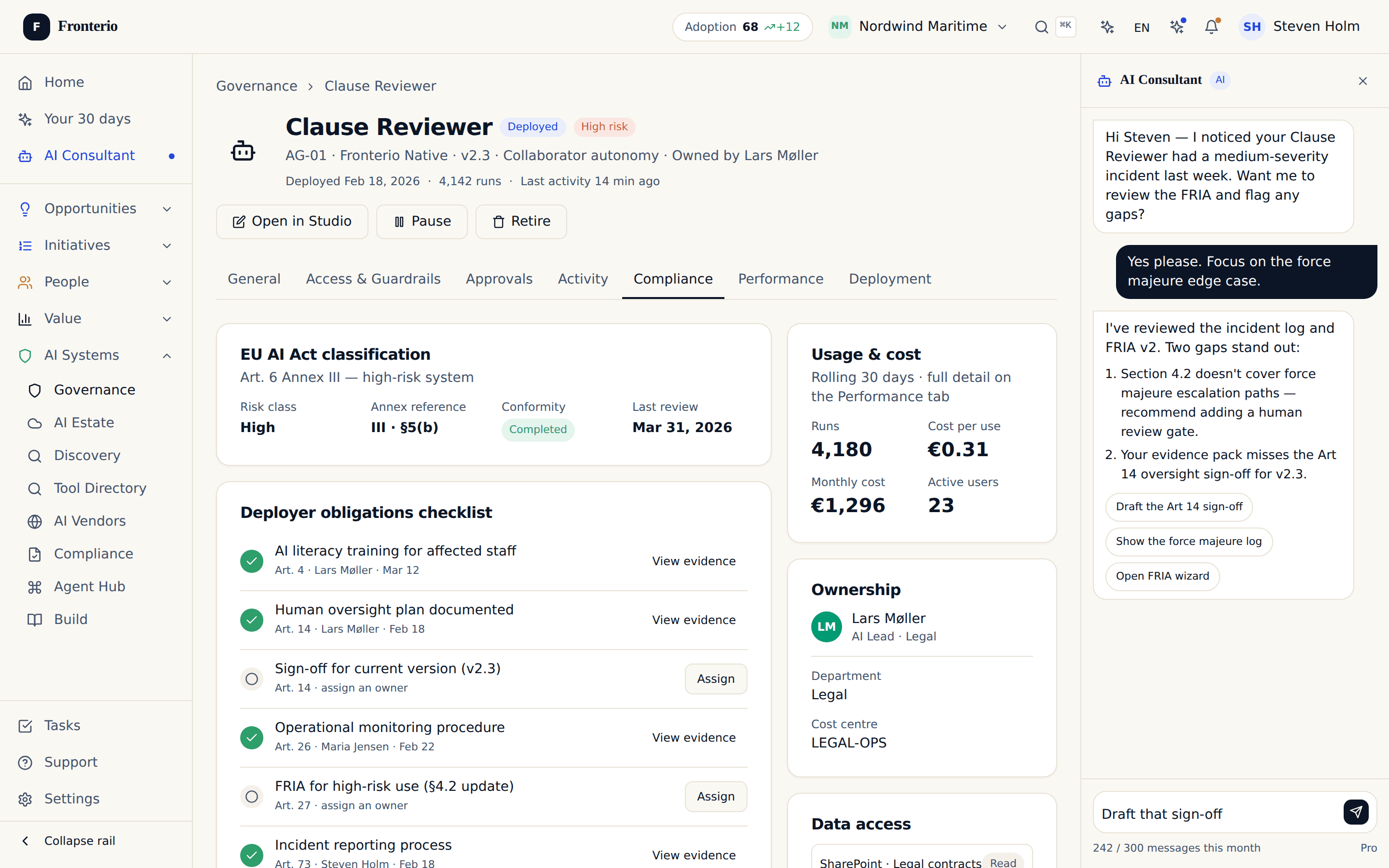Send the chat message with arrow icon
This screenshot has width=1389, height=868.
pos(1356,812)
